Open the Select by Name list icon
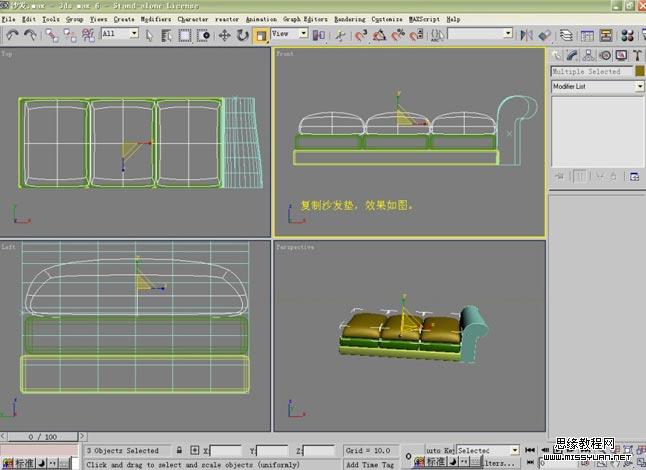Image resolution: width=646 pixels, height=470 pixels. click(x=166, y=36)
